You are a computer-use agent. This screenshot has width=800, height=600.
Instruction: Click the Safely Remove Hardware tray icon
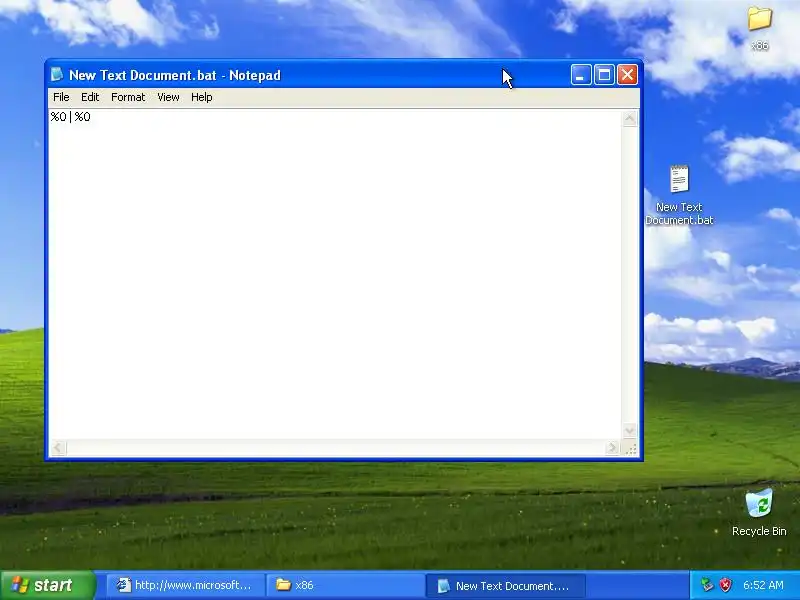pyautogui.click(x=707, y=585)
